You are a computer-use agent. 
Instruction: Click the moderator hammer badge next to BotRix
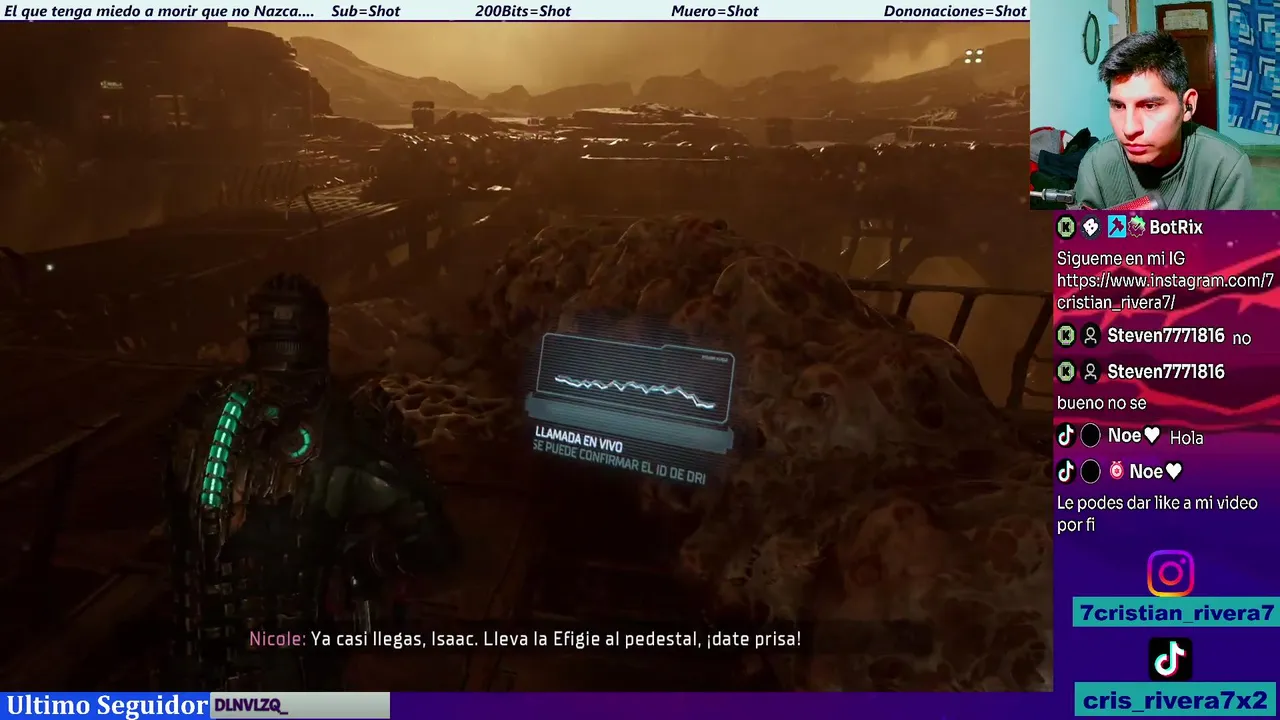tap(1116, 227)
